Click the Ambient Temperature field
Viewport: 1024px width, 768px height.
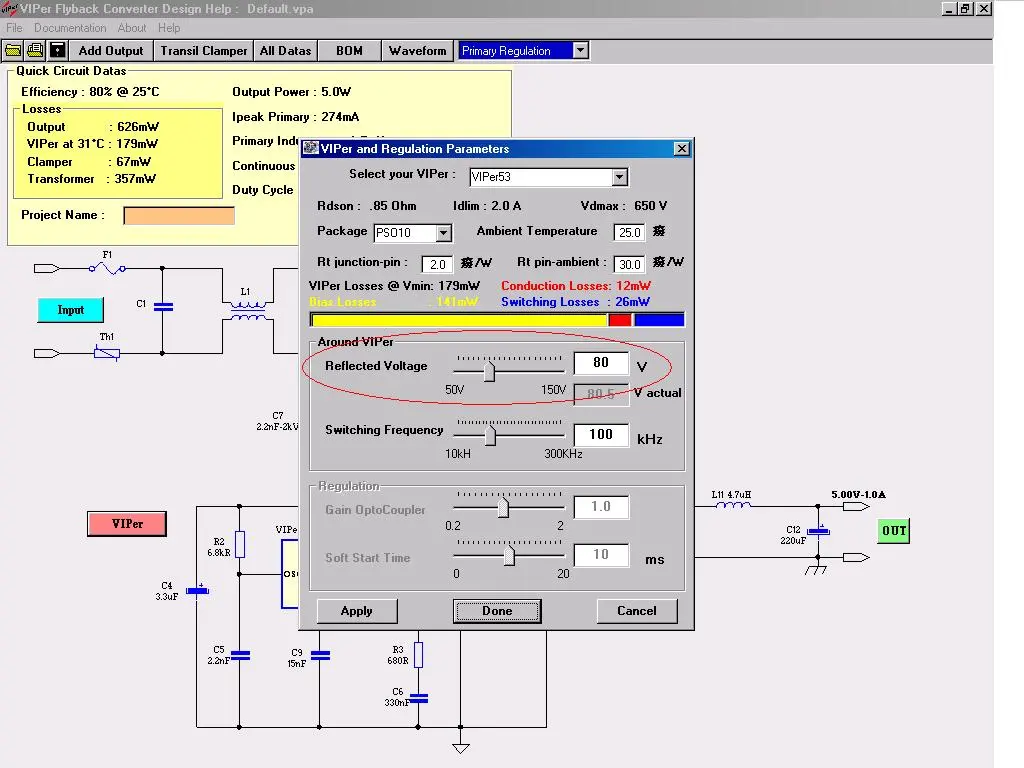point(630,232)
